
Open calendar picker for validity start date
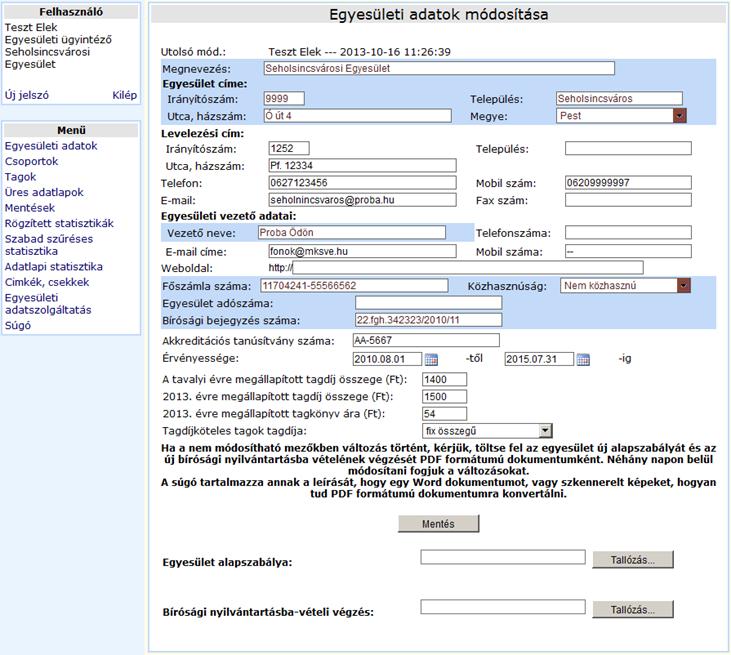(431, 359)
